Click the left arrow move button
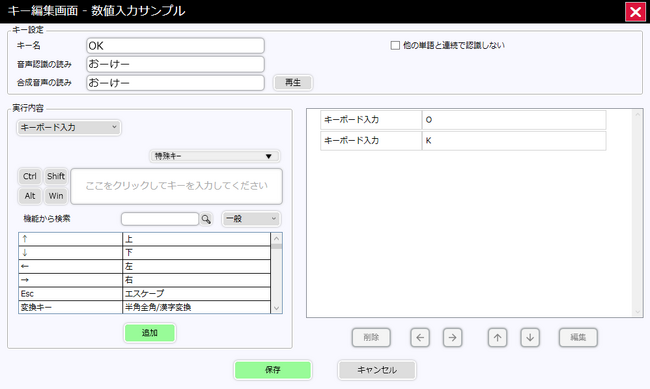 tap(420, 338)
